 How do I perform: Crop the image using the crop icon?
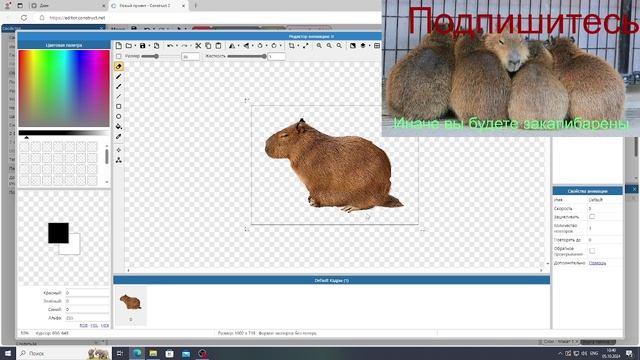click(x=291, y=46)
